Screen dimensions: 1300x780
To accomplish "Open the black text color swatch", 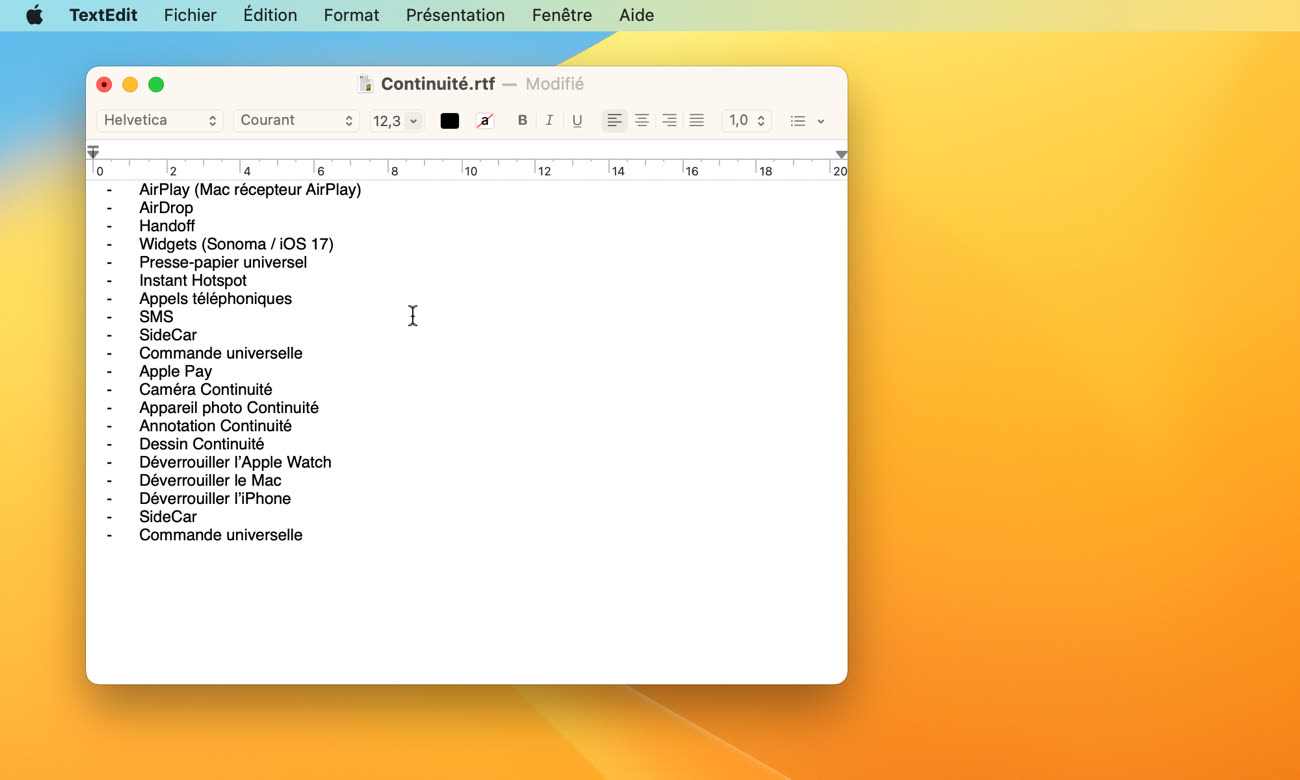I will [450, 121].
